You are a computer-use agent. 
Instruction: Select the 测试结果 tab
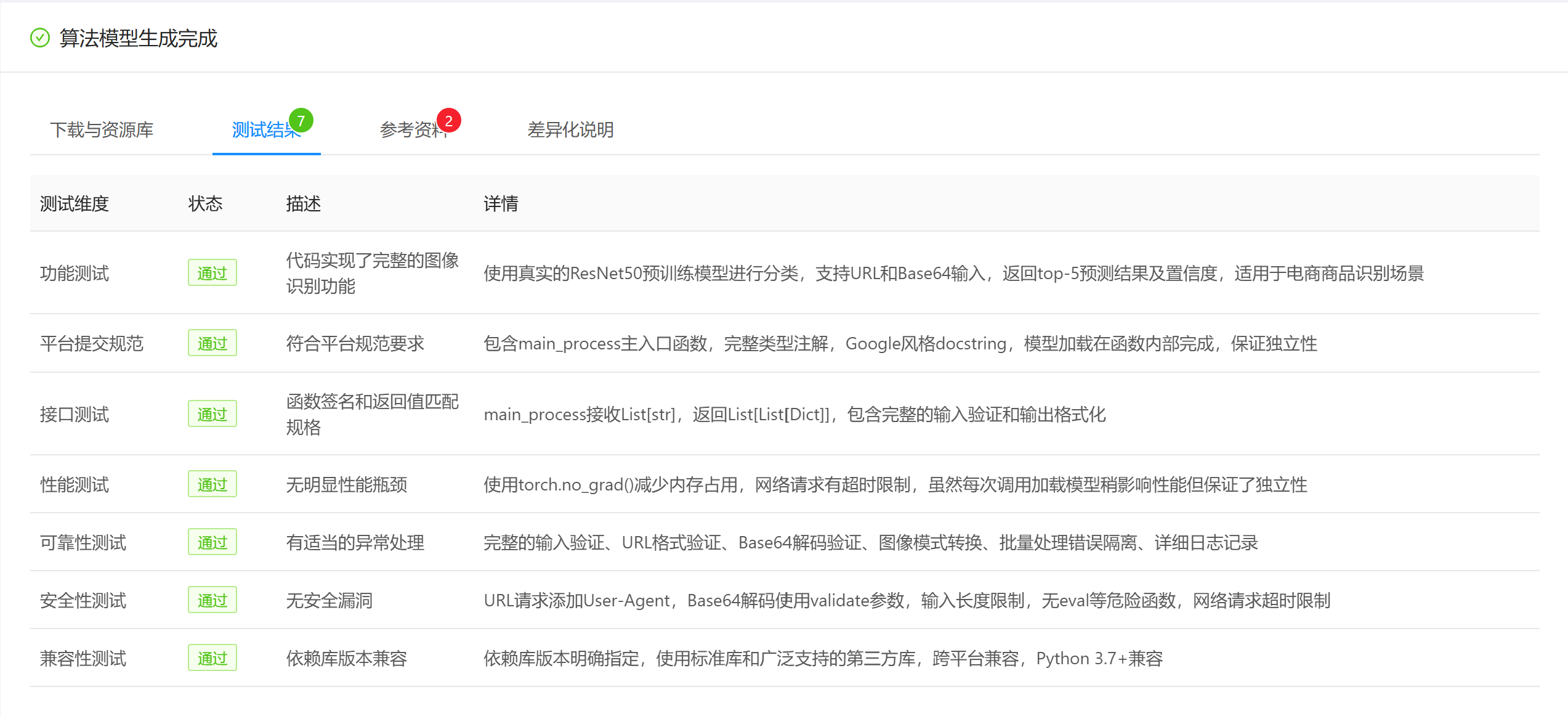[266, 130]
